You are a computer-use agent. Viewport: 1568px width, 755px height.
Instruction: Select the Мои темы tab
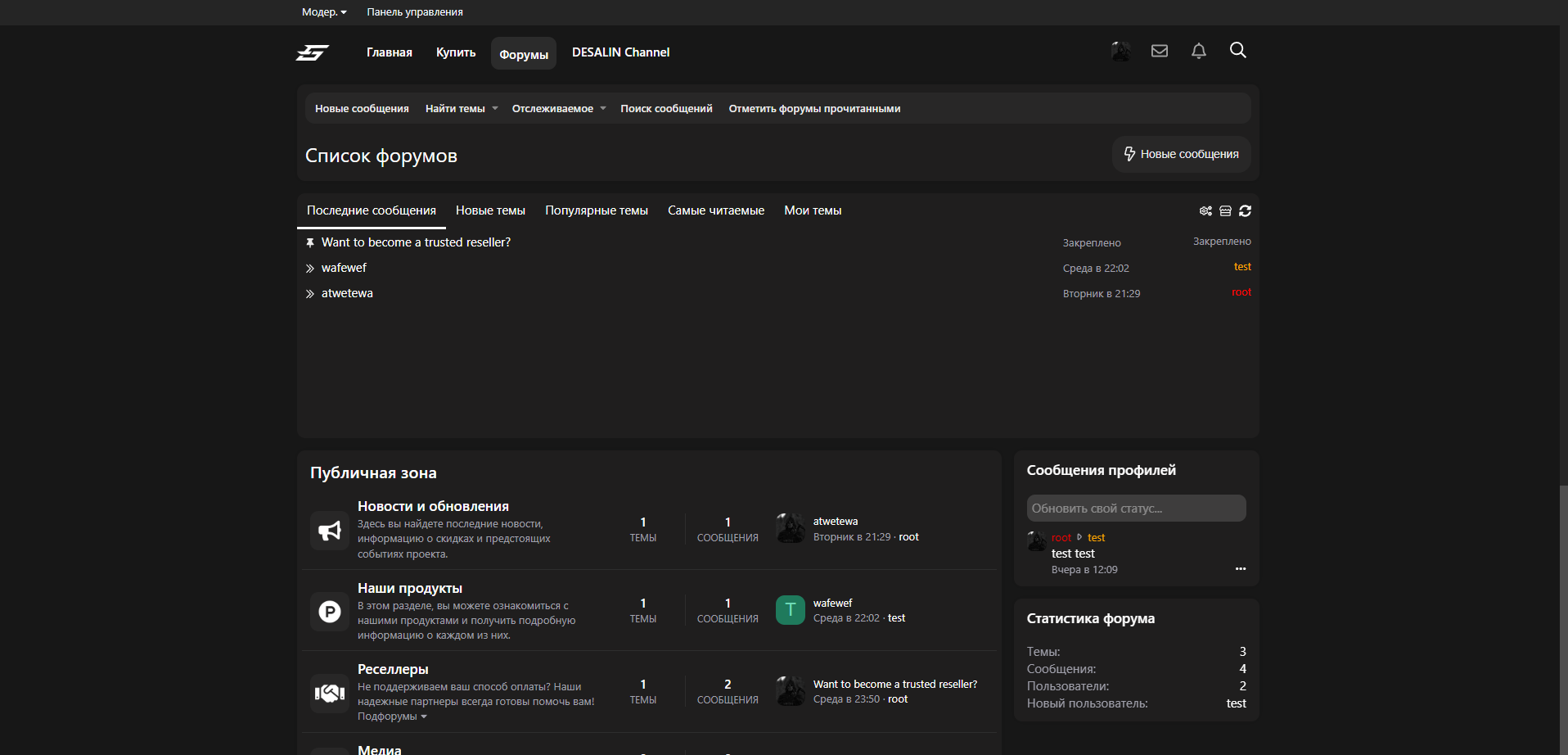[812, 210]
